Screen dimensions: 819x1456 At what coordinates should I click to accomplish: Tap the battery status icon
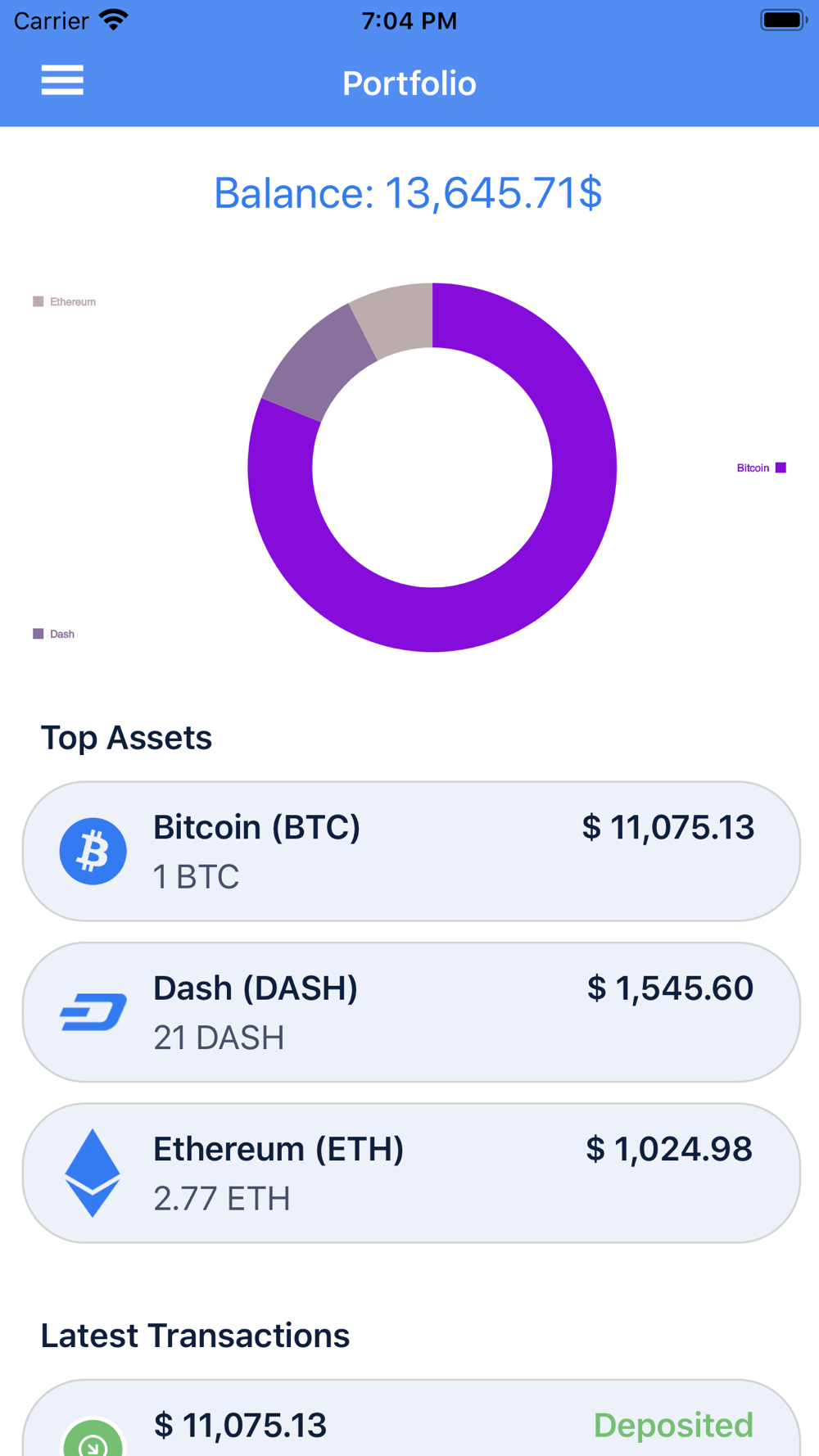click(x=783, y=20)
